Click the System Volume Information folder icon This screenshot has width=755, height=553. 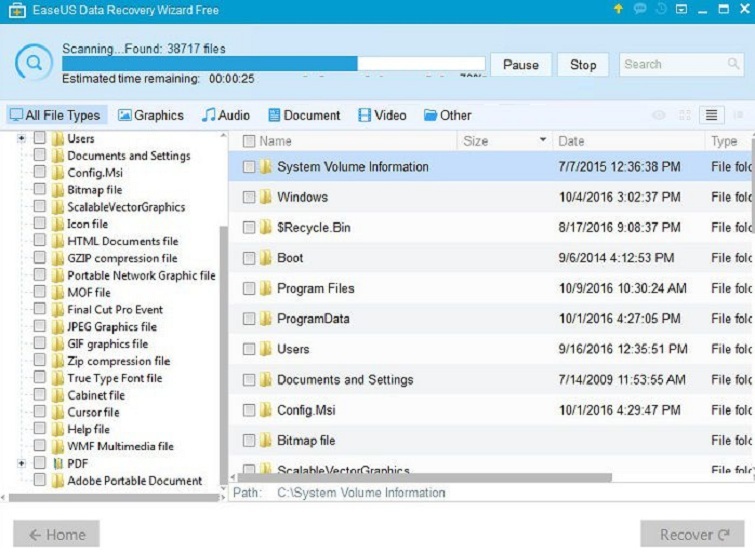(x=265, y=167)
